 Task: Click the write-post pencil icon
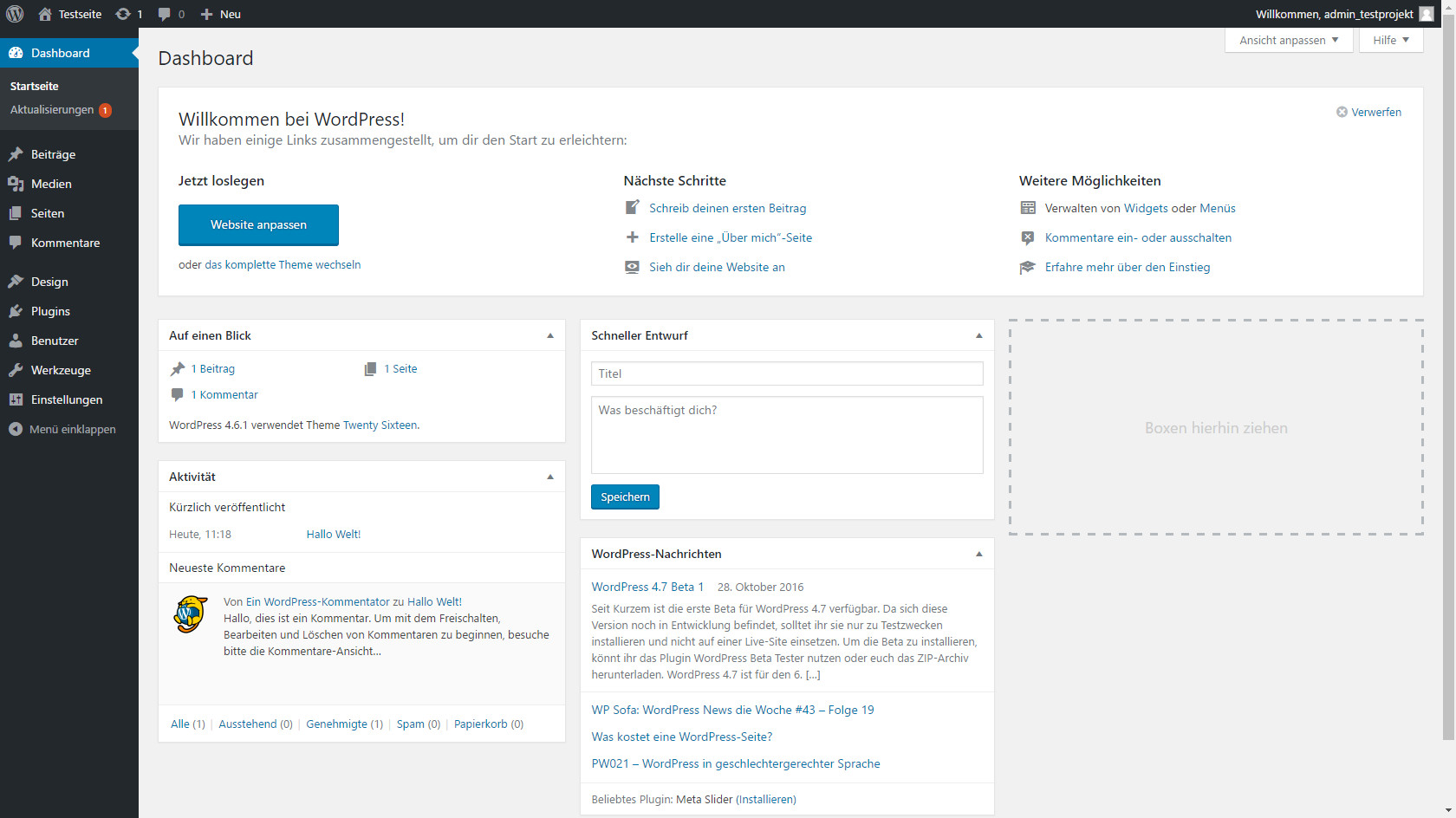[633, 208]
